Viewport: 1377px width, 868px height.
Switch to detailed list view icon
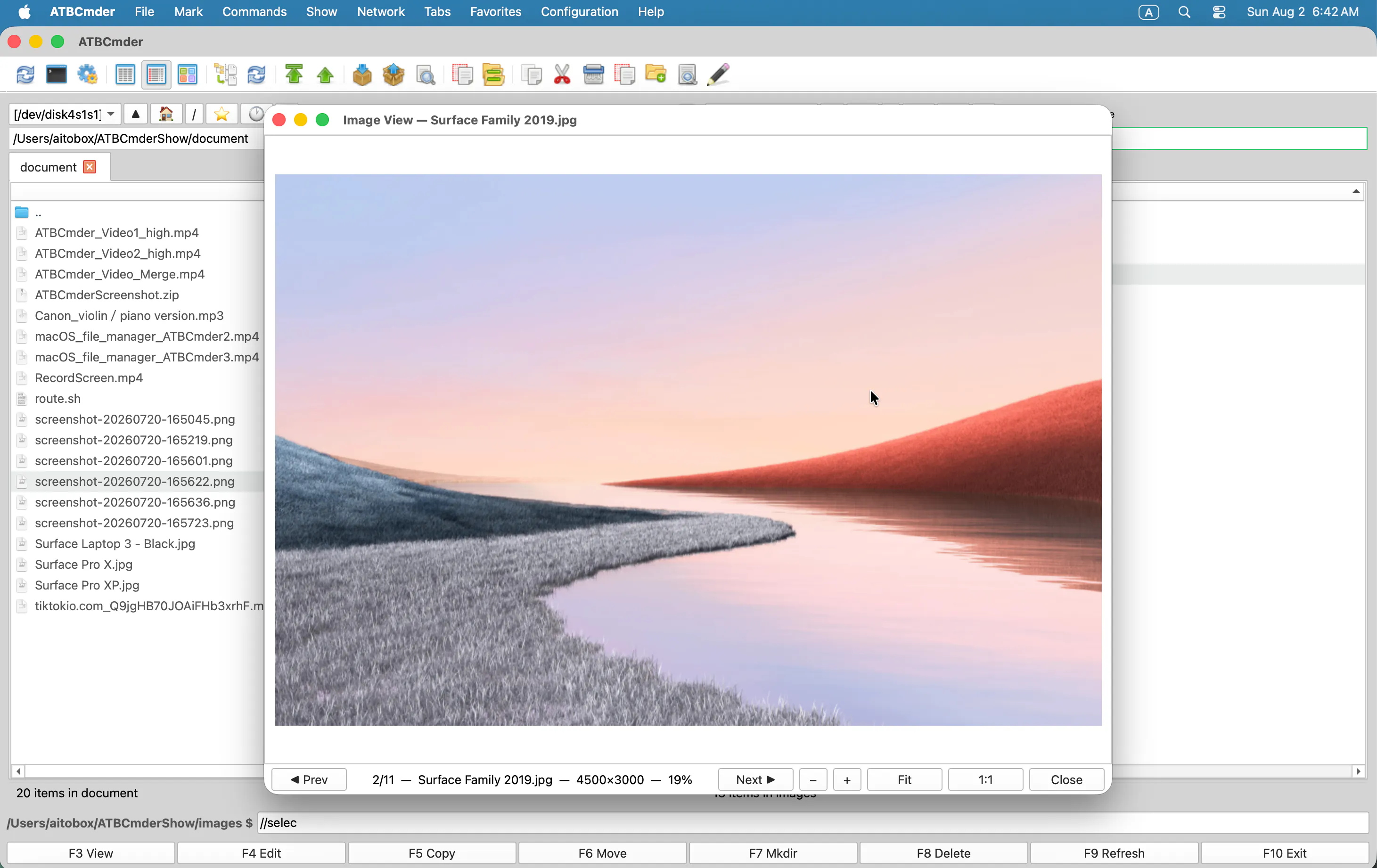pyautogui.click(x=156, y=75)
